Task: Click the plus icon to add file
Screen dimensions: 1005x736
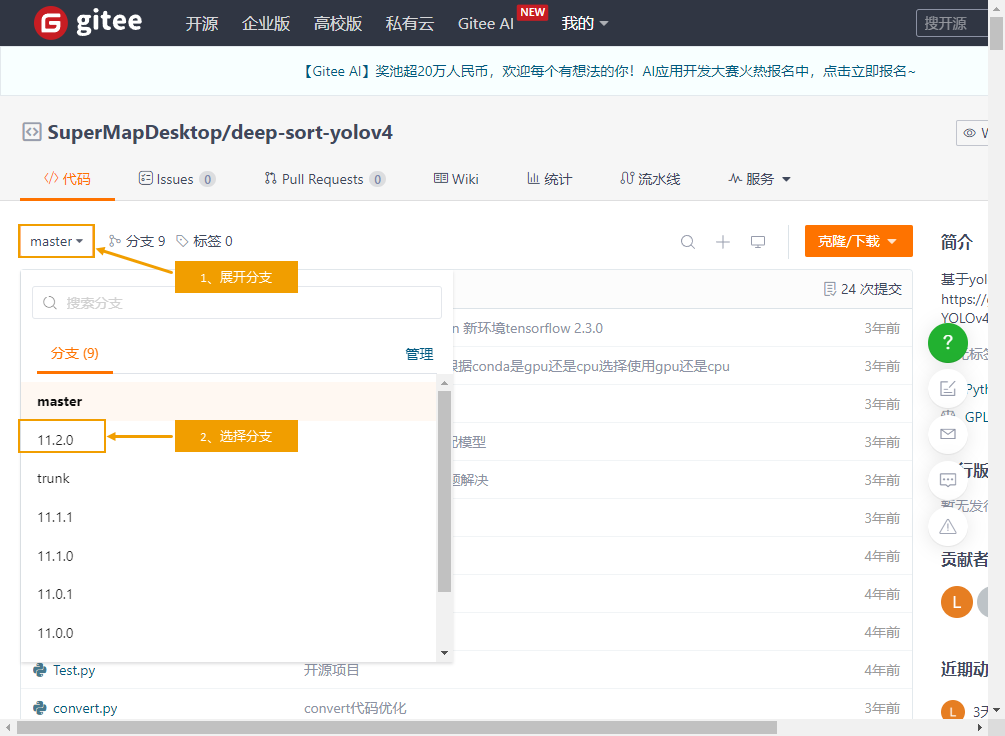Action: point(723,241)
